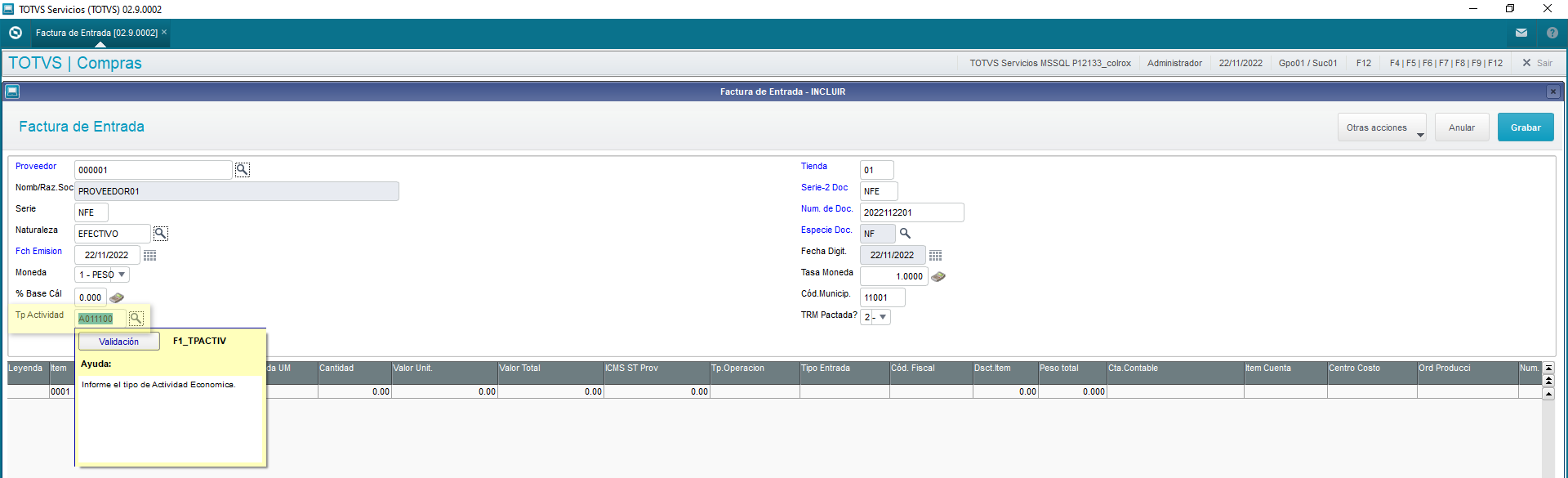Close the Factura de Entrada INCLUIR dialog

tap(1553, 92)
